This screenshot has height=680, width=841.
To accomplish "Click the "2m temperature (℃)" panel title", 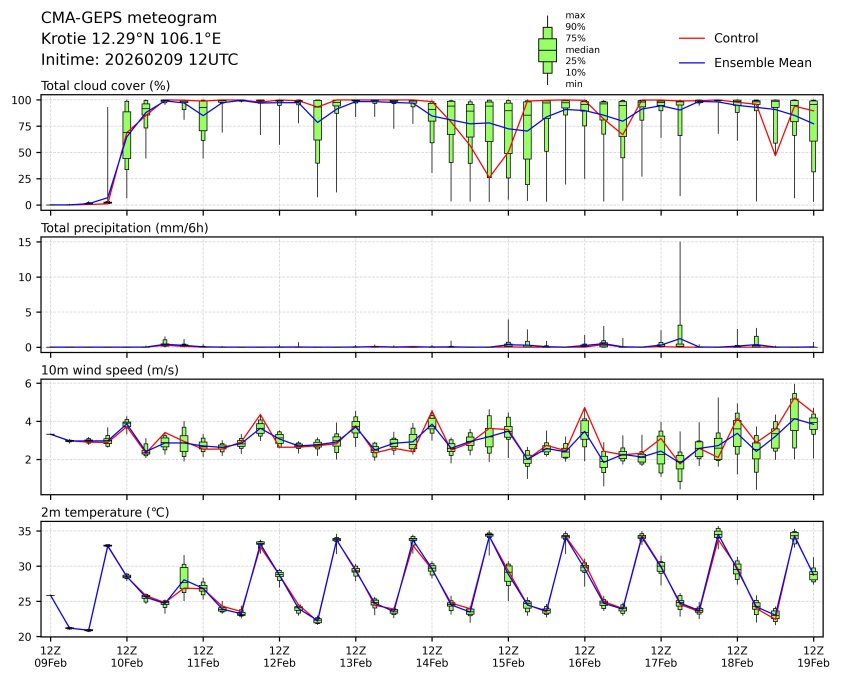I will pyautogui.click(x=105, y=512).
